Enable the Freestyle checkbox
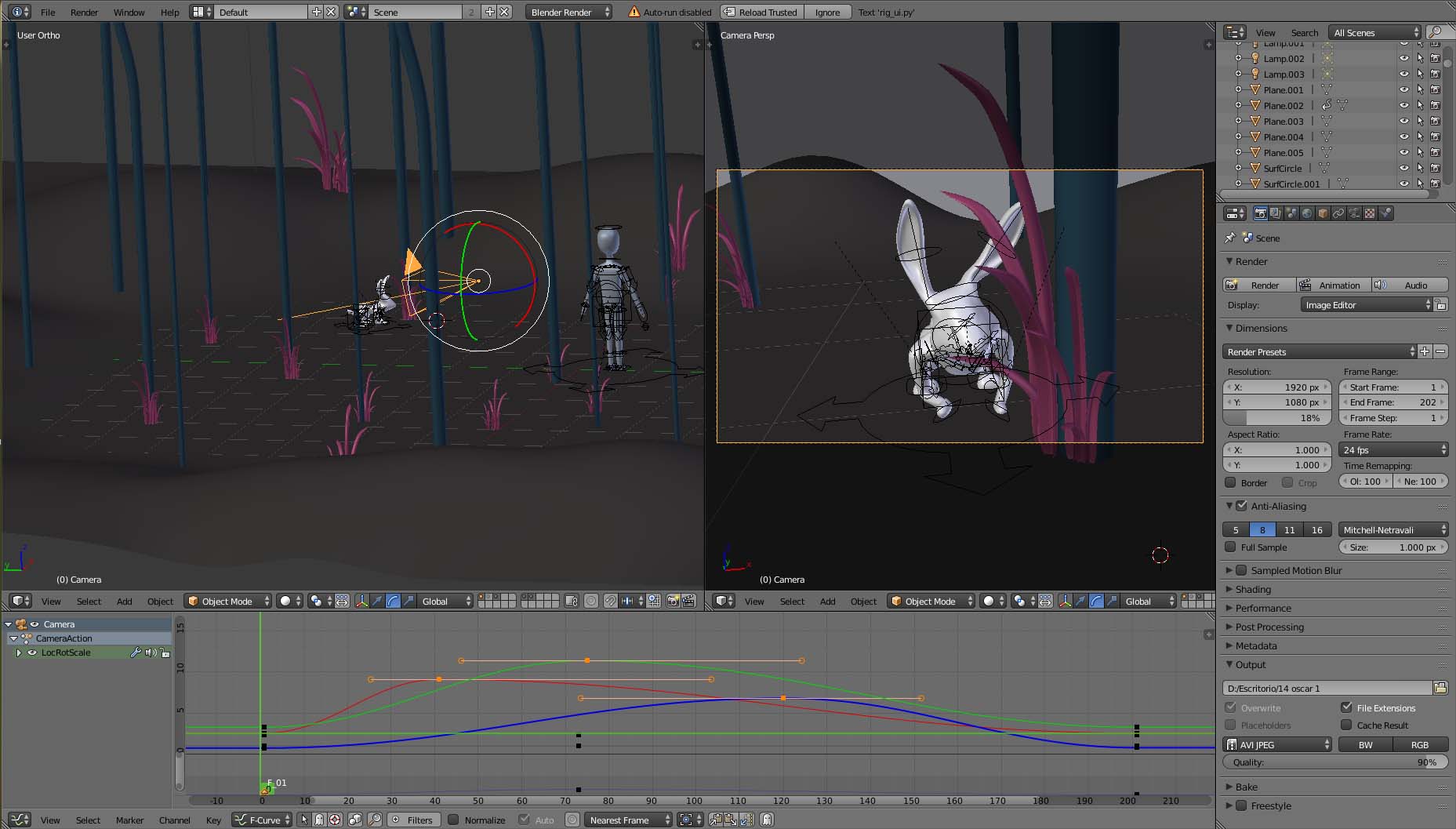Viewport: 1456px width, 829px height. [1241, 805]
